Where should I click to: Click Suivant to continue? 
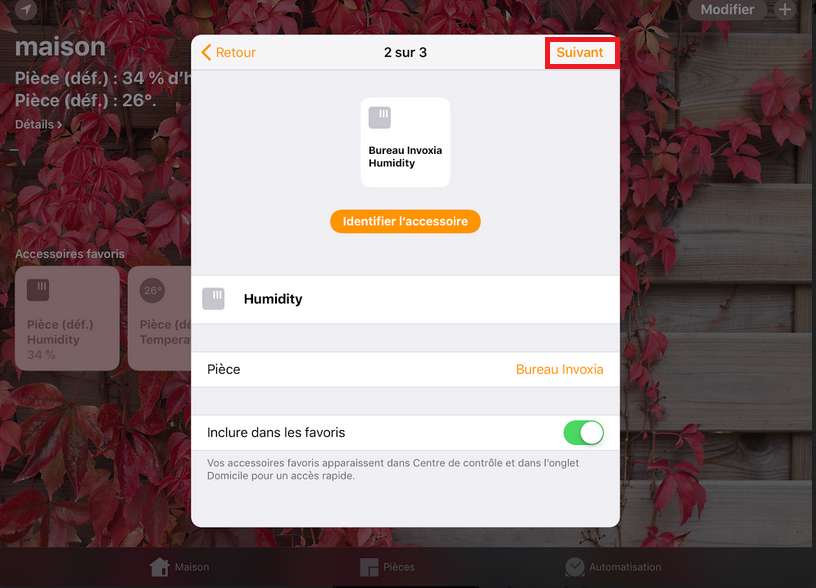point(580,53)
